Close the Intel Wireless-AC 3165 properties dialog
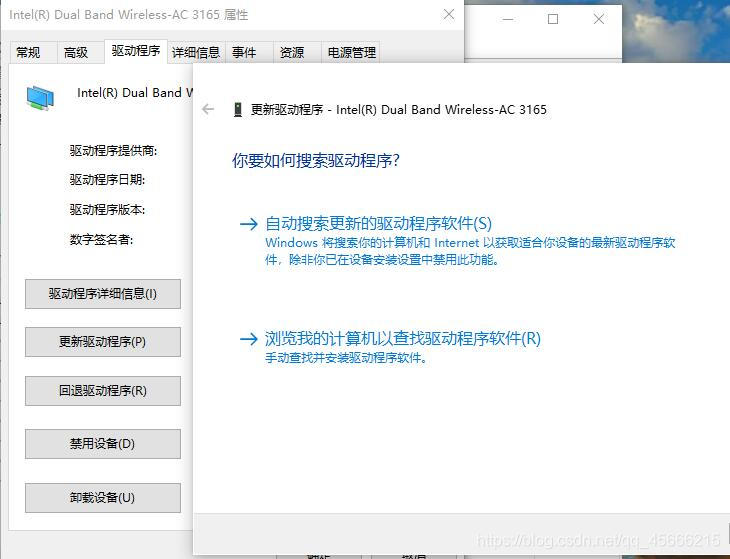Viewport: 730px width, 559px height. [x=449, y=14]
